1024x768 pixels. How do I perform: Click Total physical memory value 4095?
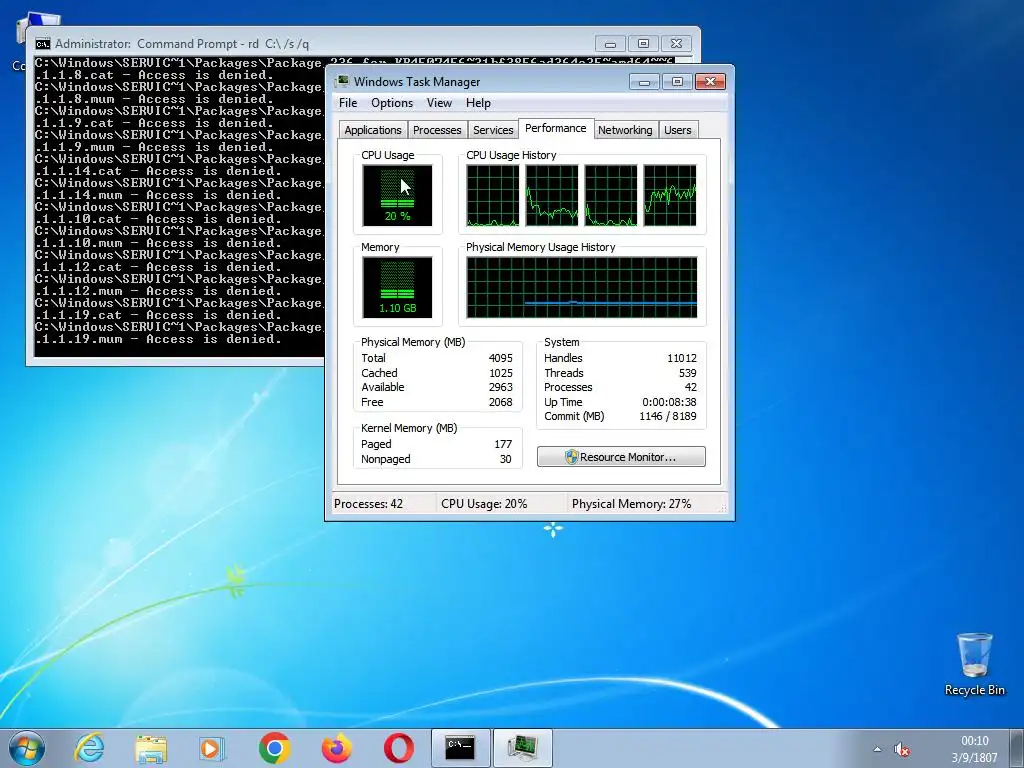(x=500, y=358)
